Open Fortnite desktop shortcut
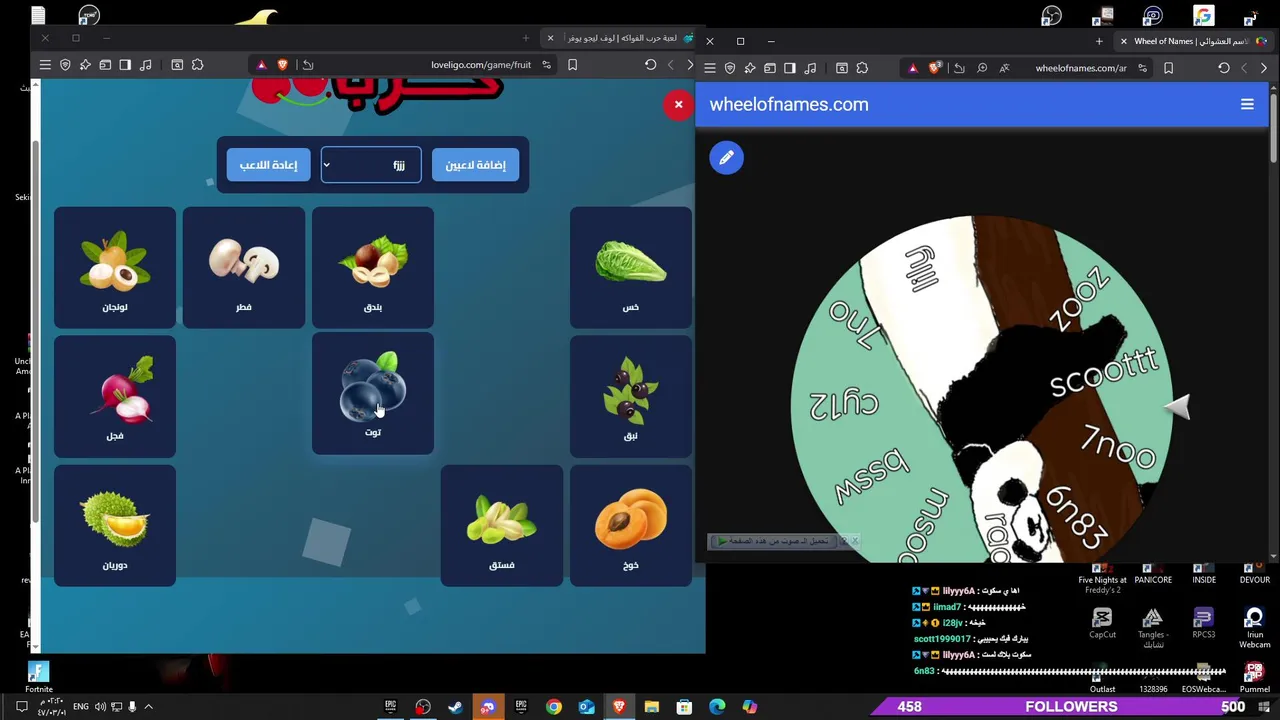This screenshot has width=1280, height=720. pos(39,677)
